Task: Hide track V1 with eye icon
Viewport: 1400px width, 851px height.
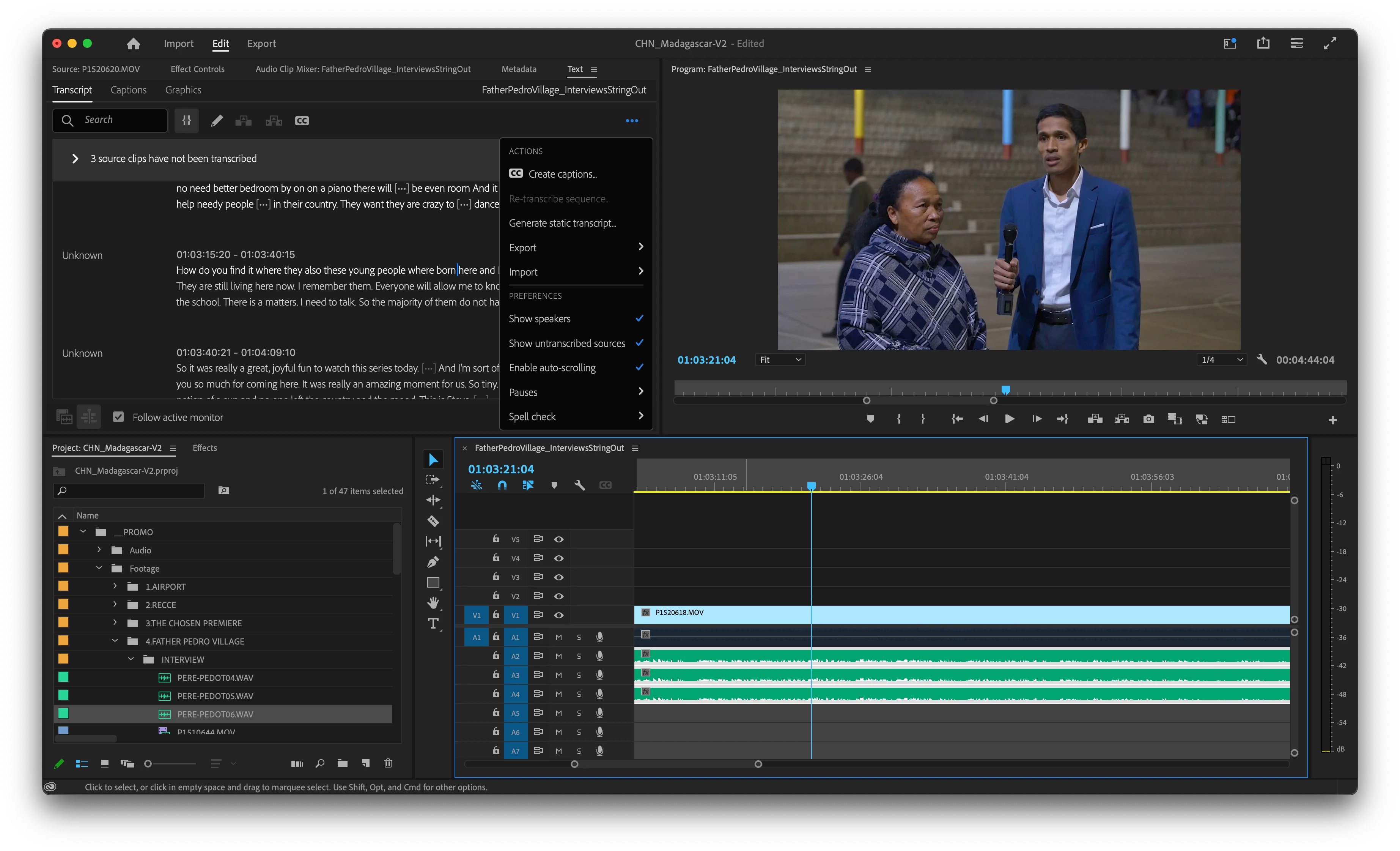Action: coord(558,615)
